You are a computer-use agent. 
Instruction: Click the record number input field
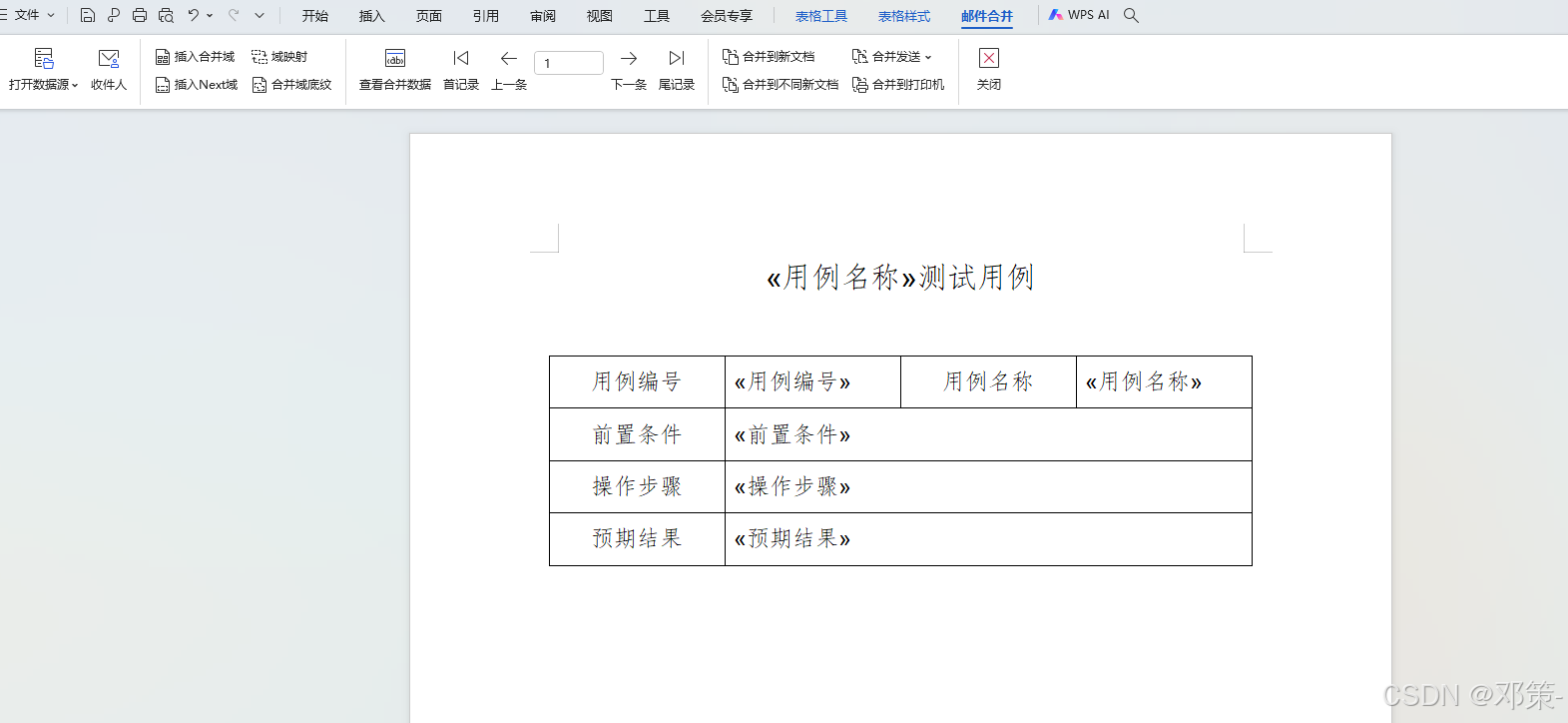(x=569, y=63)
